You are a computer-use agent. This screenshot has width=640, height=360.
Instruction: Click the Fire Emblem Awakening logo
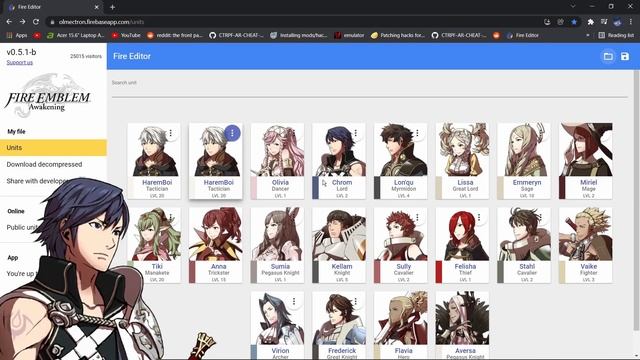(48, 96)
